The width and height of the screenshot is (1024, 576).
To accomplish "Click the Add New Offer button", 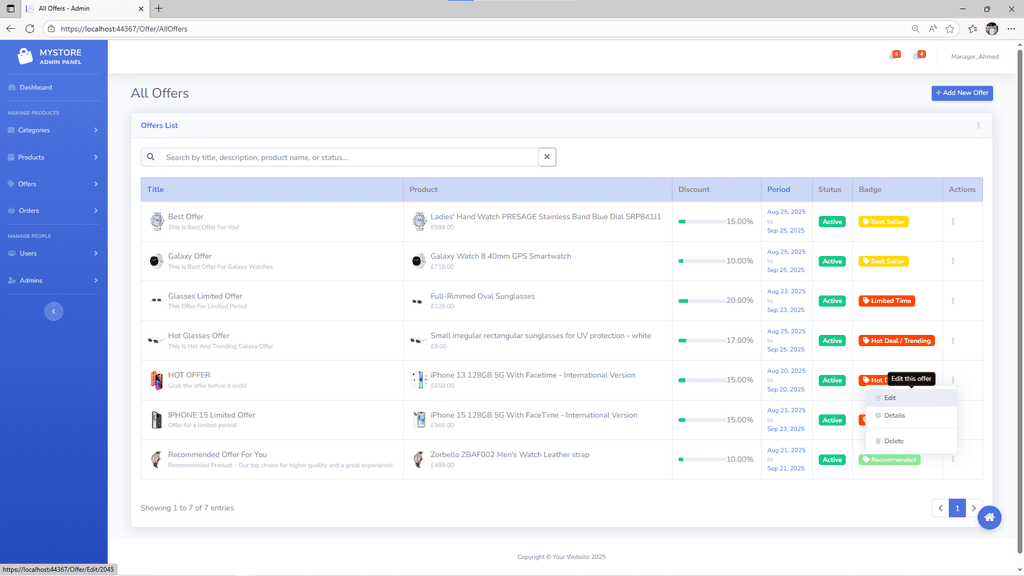I will click(962, 93).
